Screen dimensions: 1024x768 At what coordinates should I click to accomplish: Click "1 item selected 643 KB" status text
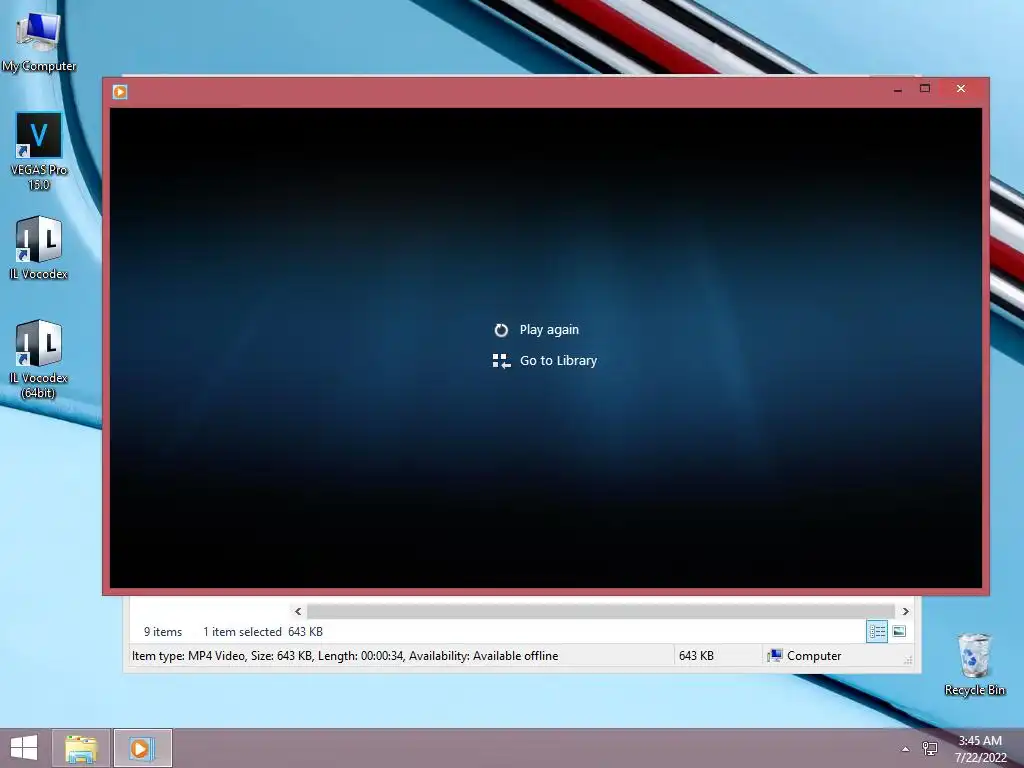pos(263,632)
